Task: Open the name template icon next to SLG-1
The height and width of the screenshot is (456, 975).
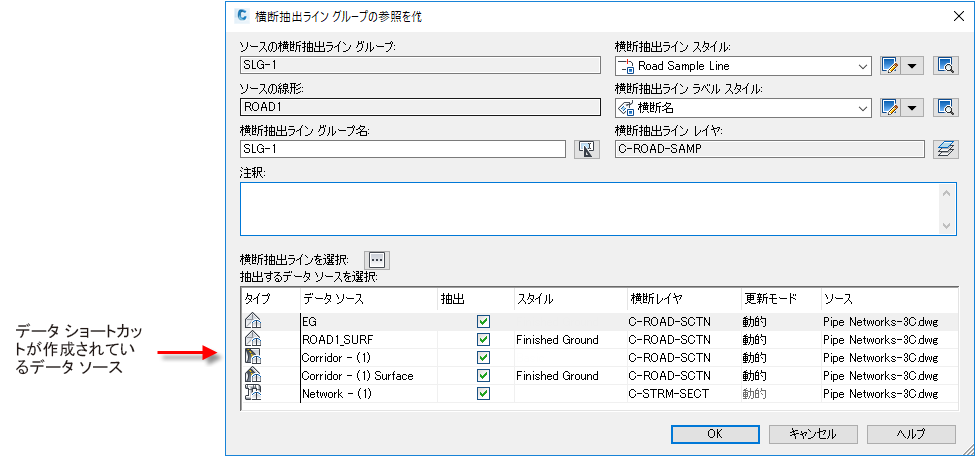Action: (x=585, y=149)
